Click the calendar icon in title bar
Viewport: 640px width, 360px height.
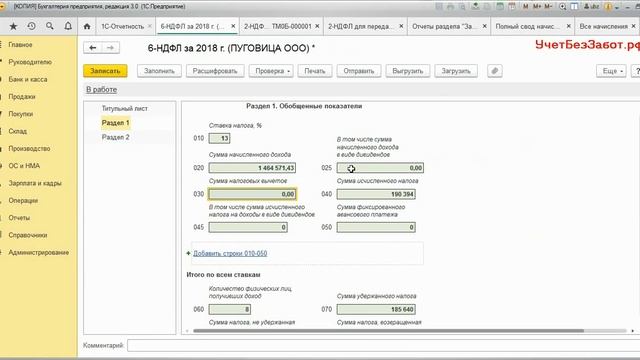coord(512,7)
